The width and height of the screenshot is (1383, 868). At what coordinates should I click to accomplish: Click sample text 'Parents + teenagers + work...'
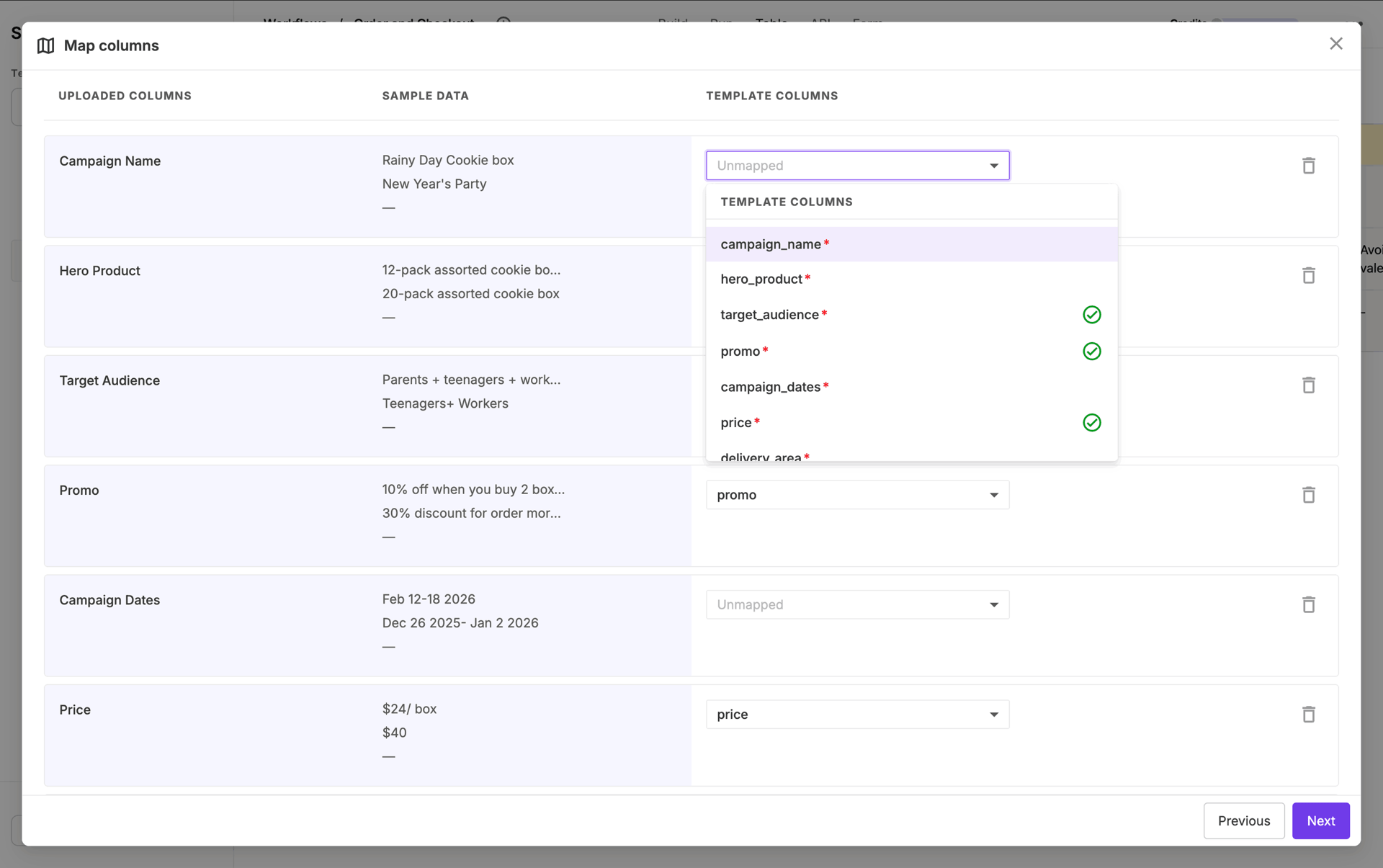pos(472,380)
